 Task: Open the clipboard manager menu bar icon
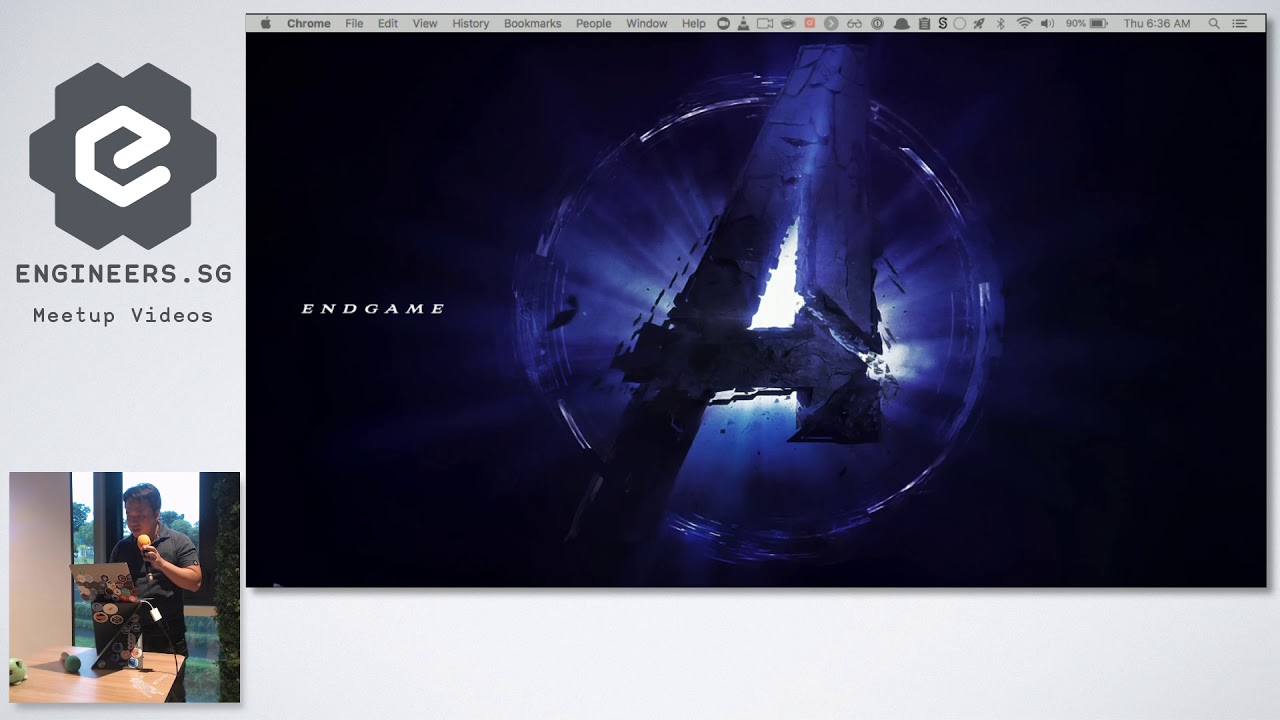924,23
